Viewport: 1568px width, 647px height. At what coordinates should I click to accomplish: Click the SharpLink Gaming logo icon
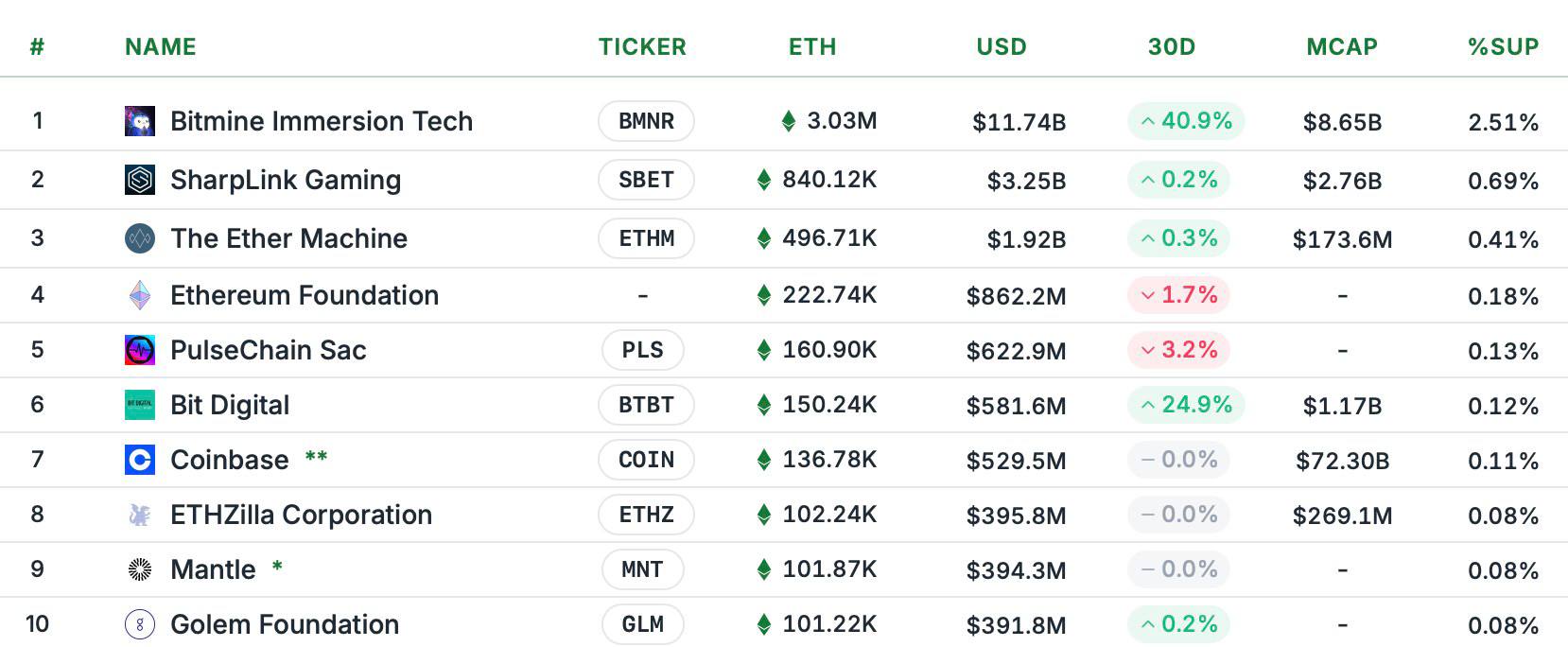[x=140, y=180]
